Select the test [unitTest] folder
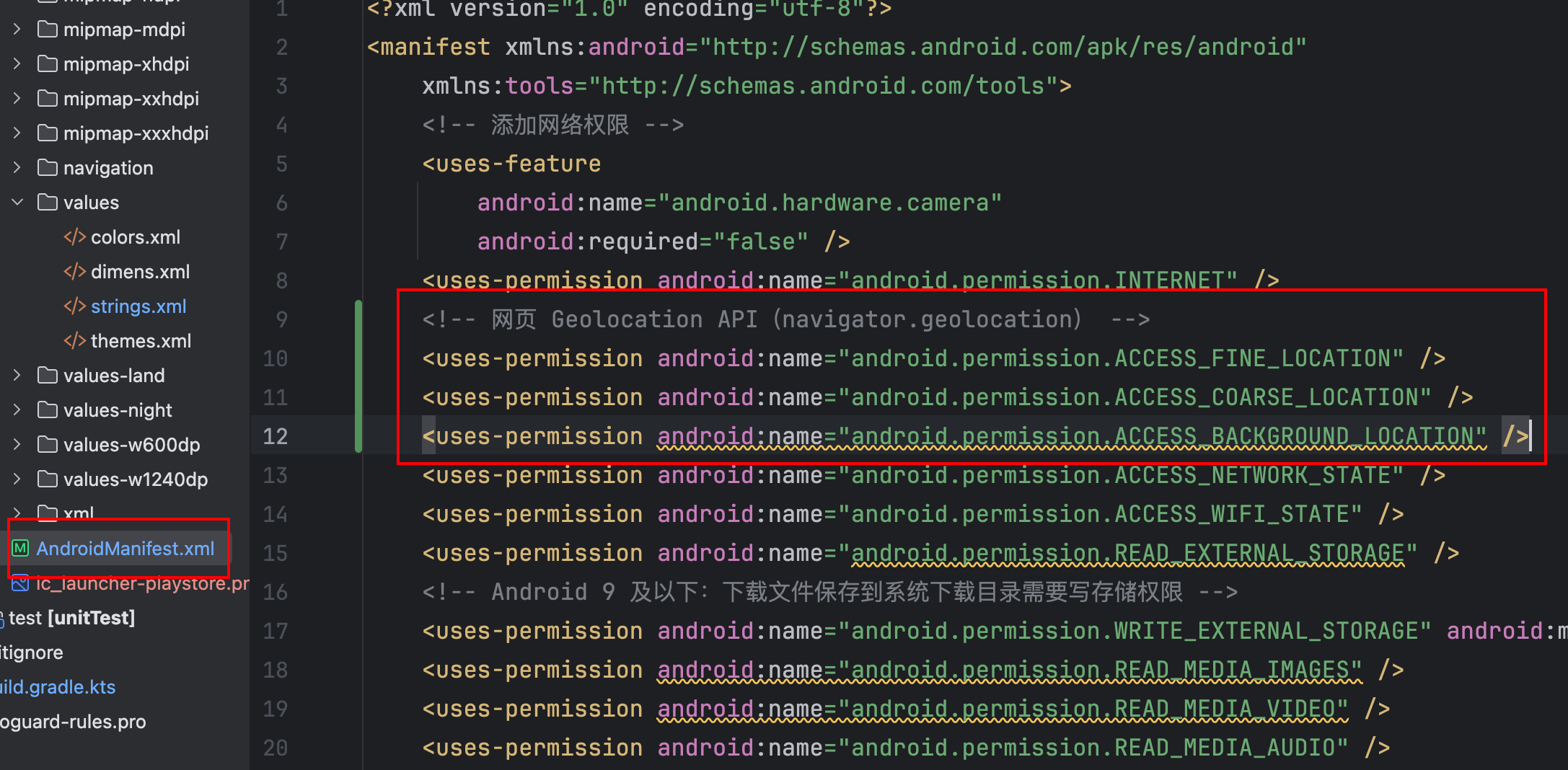The width and height of the screenshot is (1568, 770). [x=71, y=618]
